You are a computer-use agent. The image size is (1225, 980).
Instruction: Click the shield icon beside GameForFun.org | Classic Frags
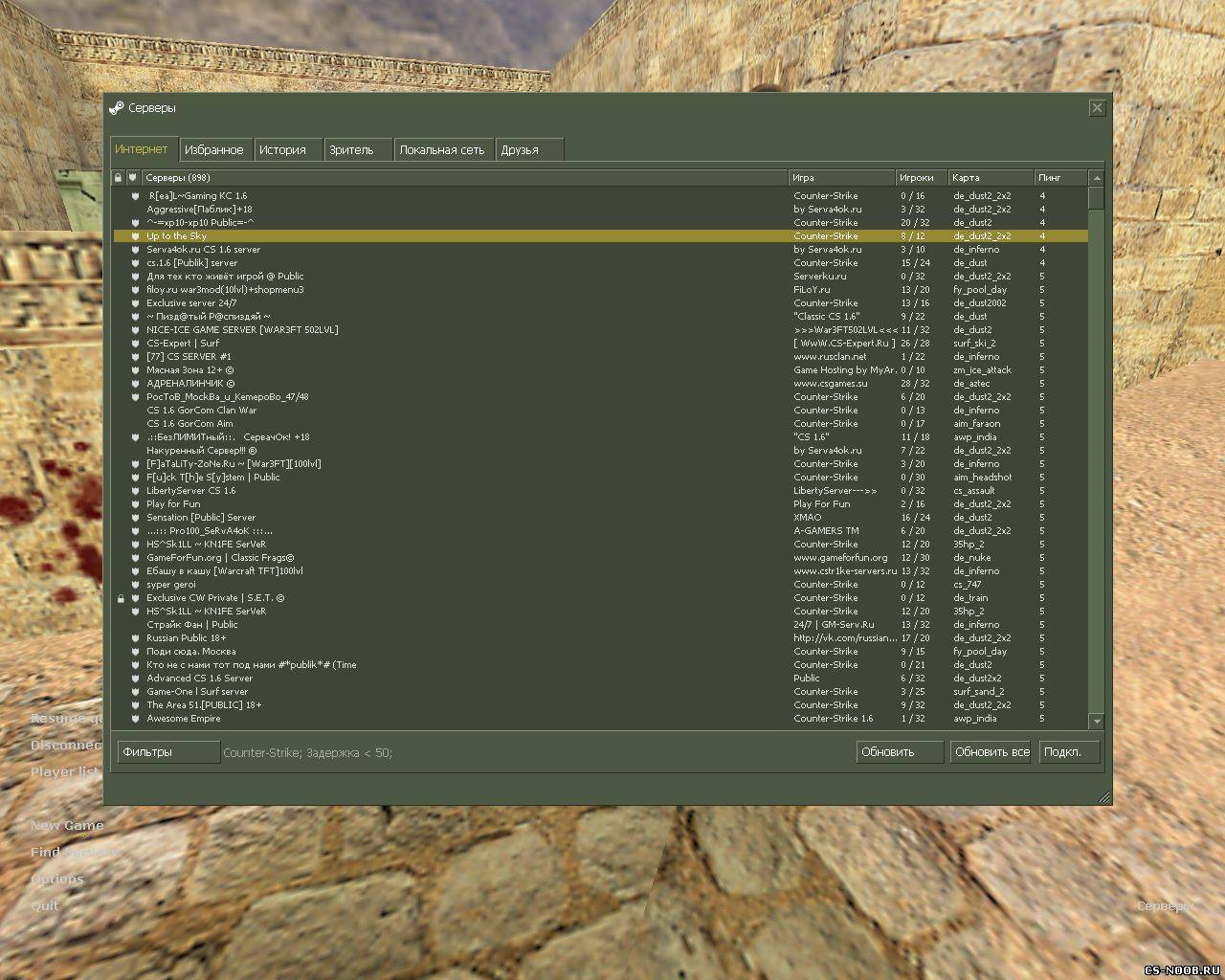point(135,558)
